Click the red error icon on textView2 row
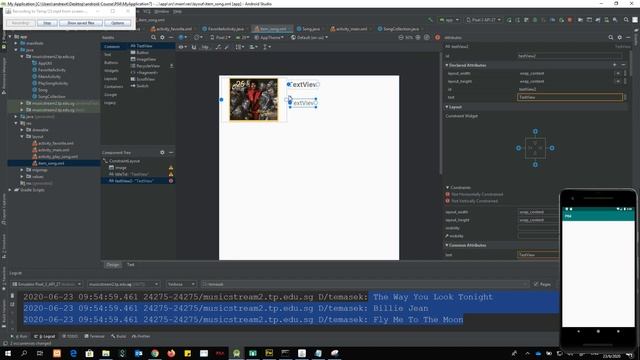640x360 pixels. 171,181
